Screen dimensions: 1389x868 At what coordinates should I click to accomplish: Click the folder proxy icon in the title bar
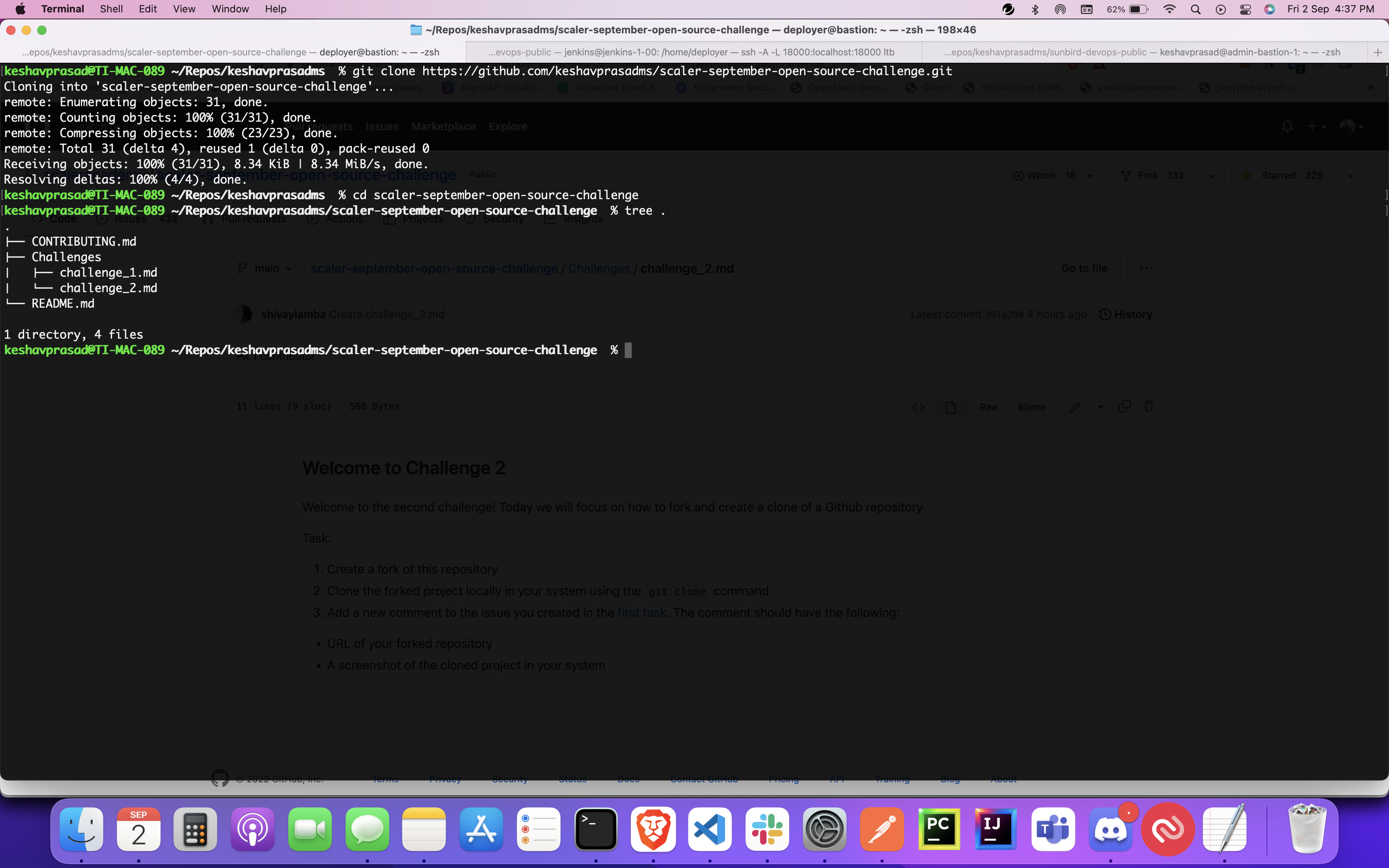(416, 30)
